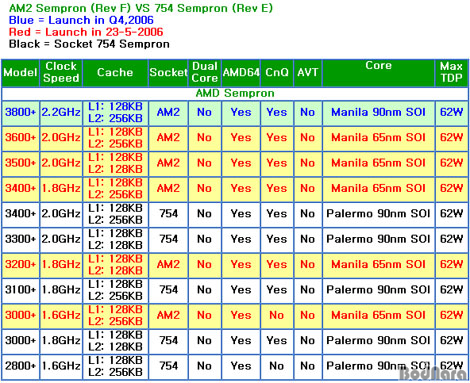Select the Clock Speed column header
The height and width of the screenshot is (383, 470).
tap(61, 73)
